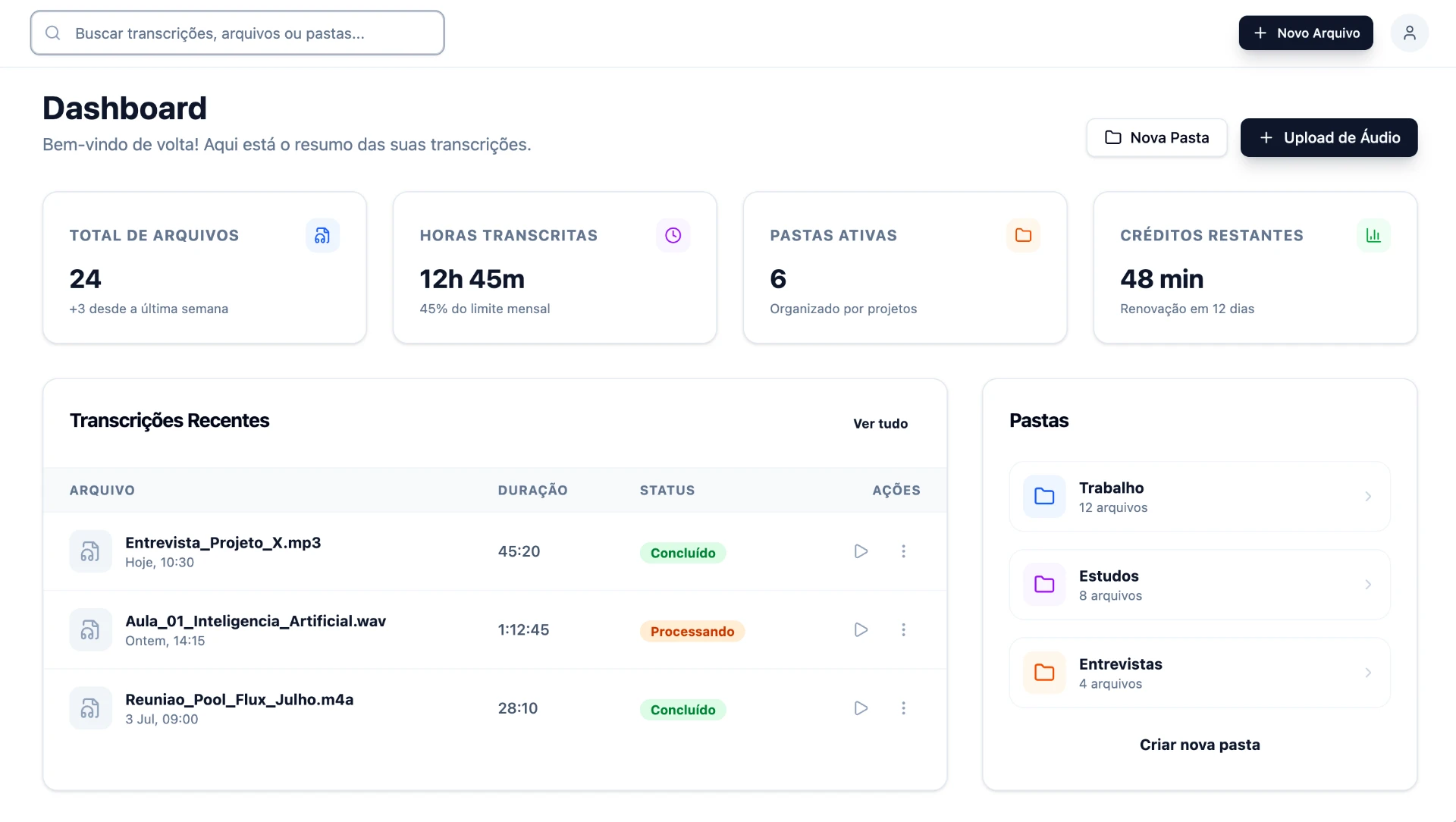
Task: Expand the Entrevistas folder chevron
Action: click(x=1368, y=673)
